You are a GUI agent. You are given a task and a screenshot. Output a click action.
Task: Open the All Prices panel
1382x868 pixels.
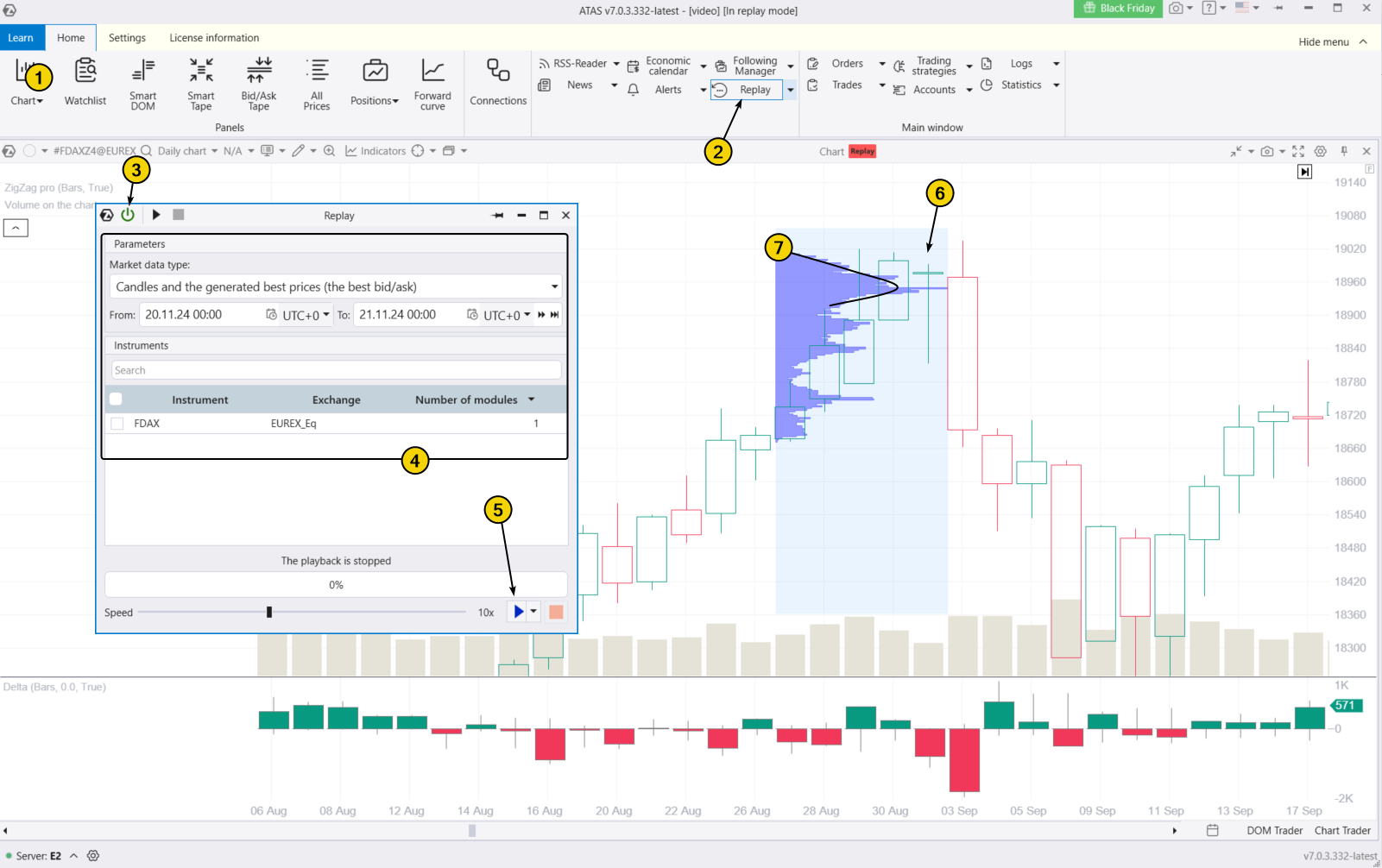click(x=317, y=82)
